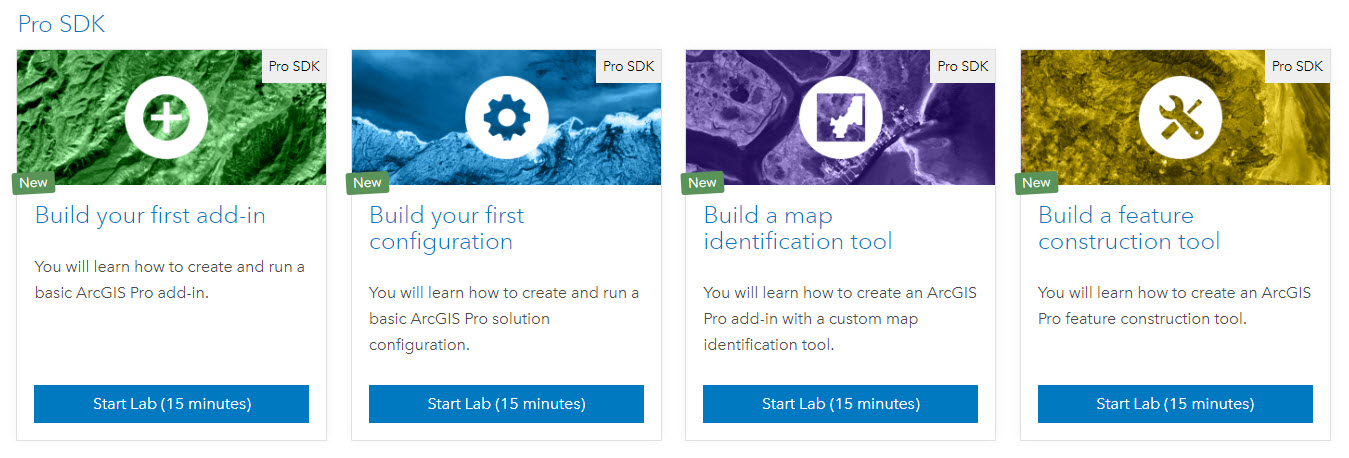This screenshot has height=458, width=1349.
Task: Click the 'New' badge on the map identification card
Action: [x=702, y=183]
